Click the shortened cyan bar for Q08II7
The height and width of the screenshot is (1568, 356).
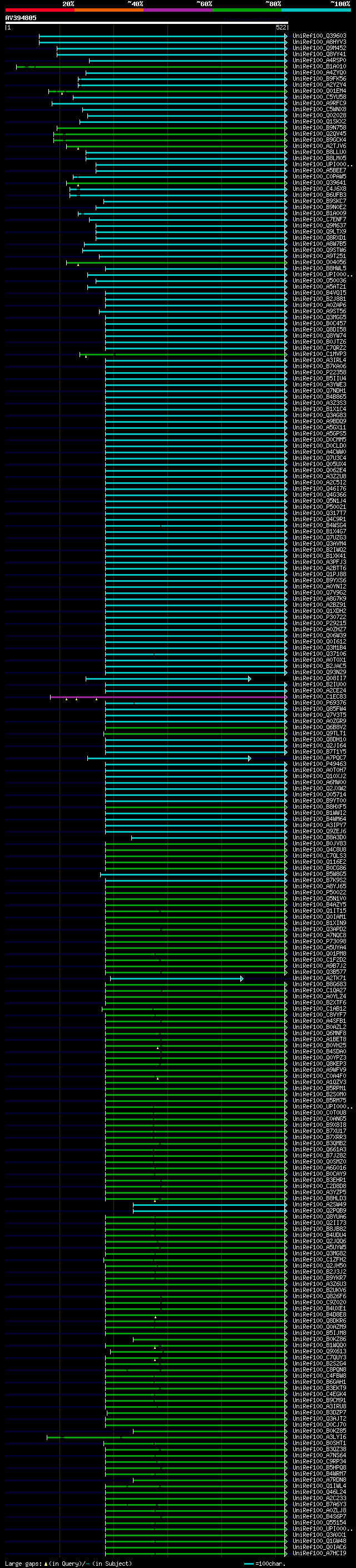point(169,678)
